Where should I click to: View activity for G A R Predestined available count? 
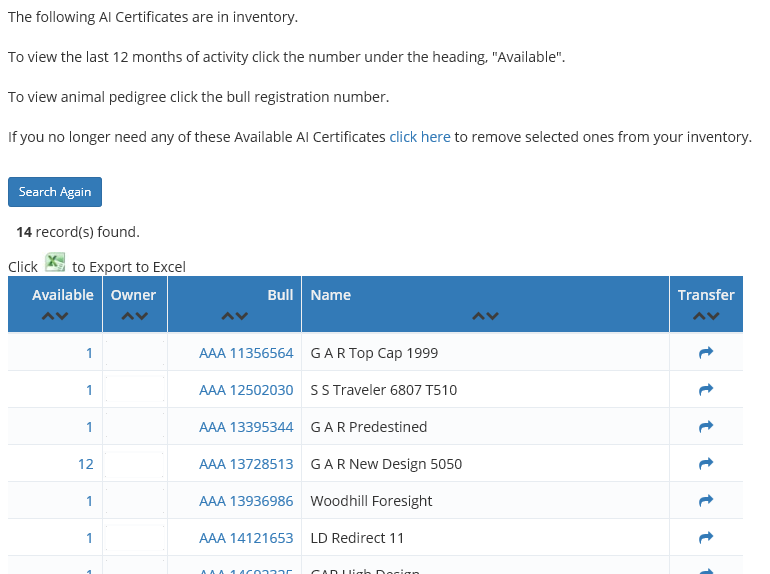click(x=89, y=427)
